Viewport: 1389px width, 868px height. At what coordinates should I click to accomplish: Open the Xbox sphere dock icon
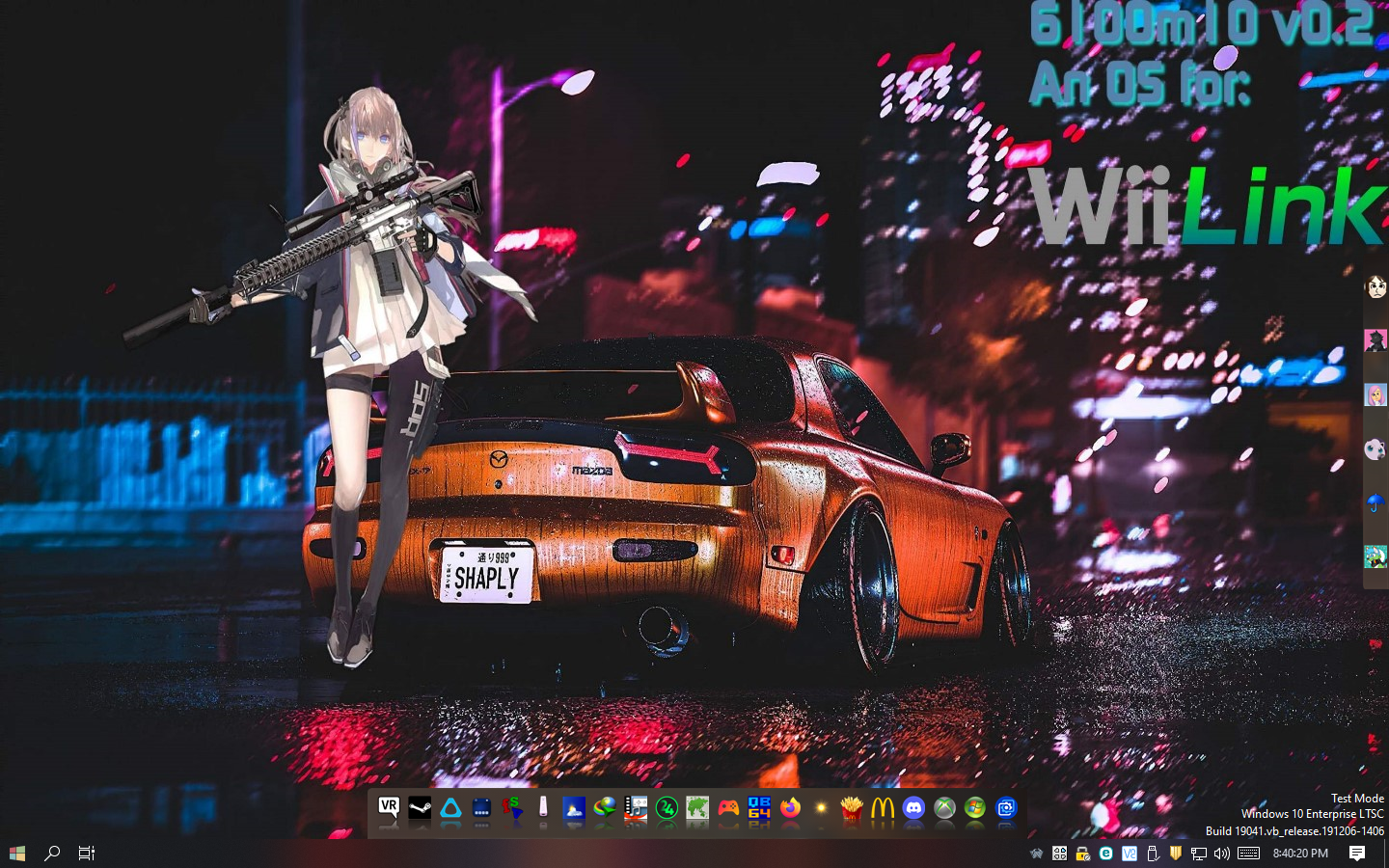point(944,808)
